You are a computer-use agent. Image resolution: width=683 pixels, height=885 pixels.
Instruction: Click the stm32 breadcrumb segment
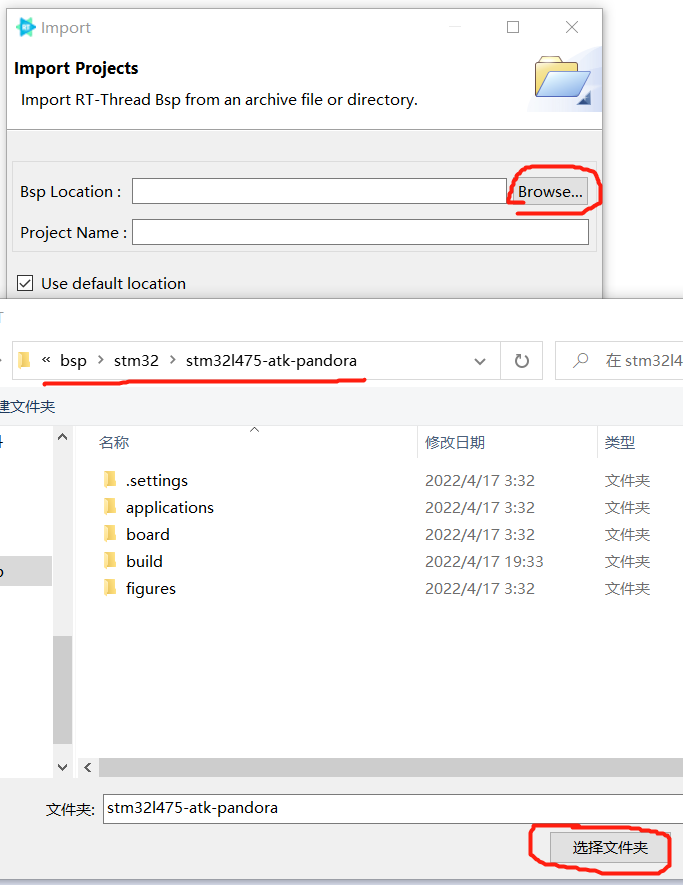click(x=136, y=360)
